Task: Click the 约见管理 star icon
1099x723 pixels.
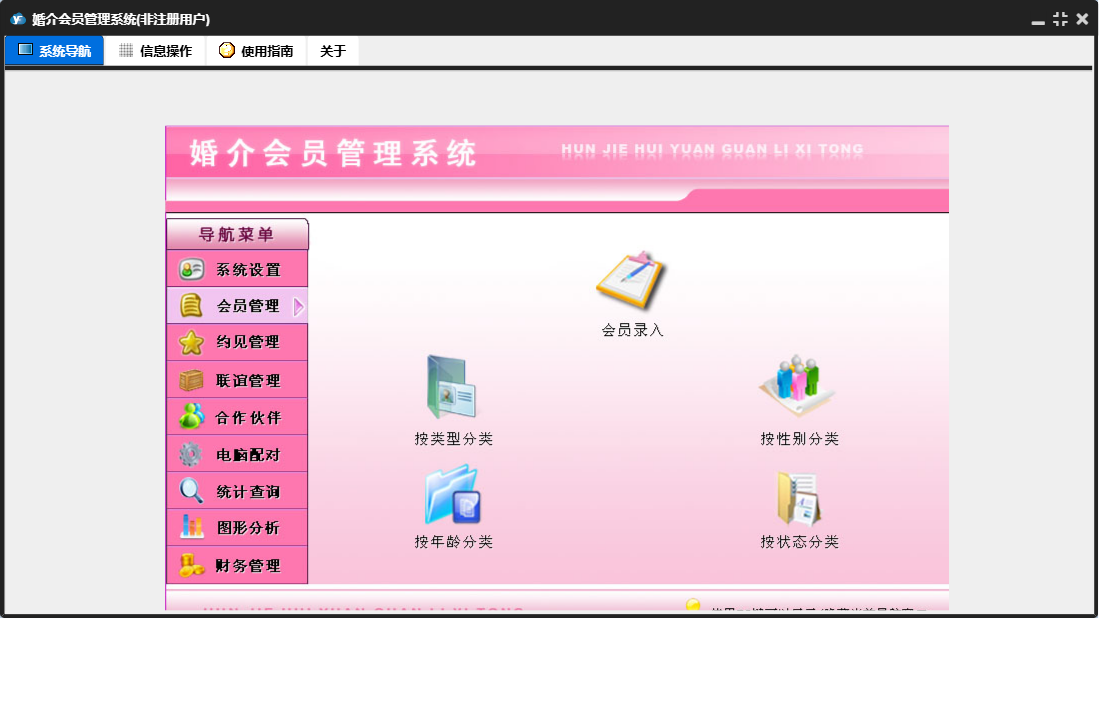Action: click(191, 343)
